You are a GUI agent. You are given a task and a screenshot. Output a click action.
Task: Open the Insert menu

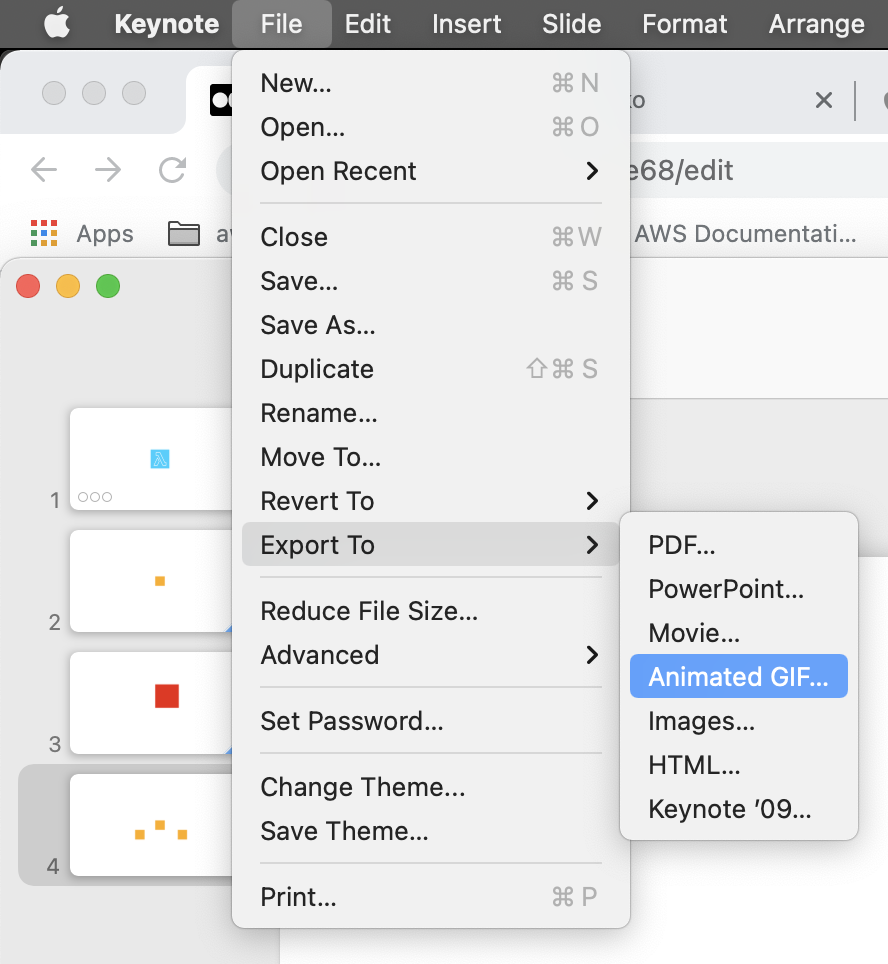[466, 24]
